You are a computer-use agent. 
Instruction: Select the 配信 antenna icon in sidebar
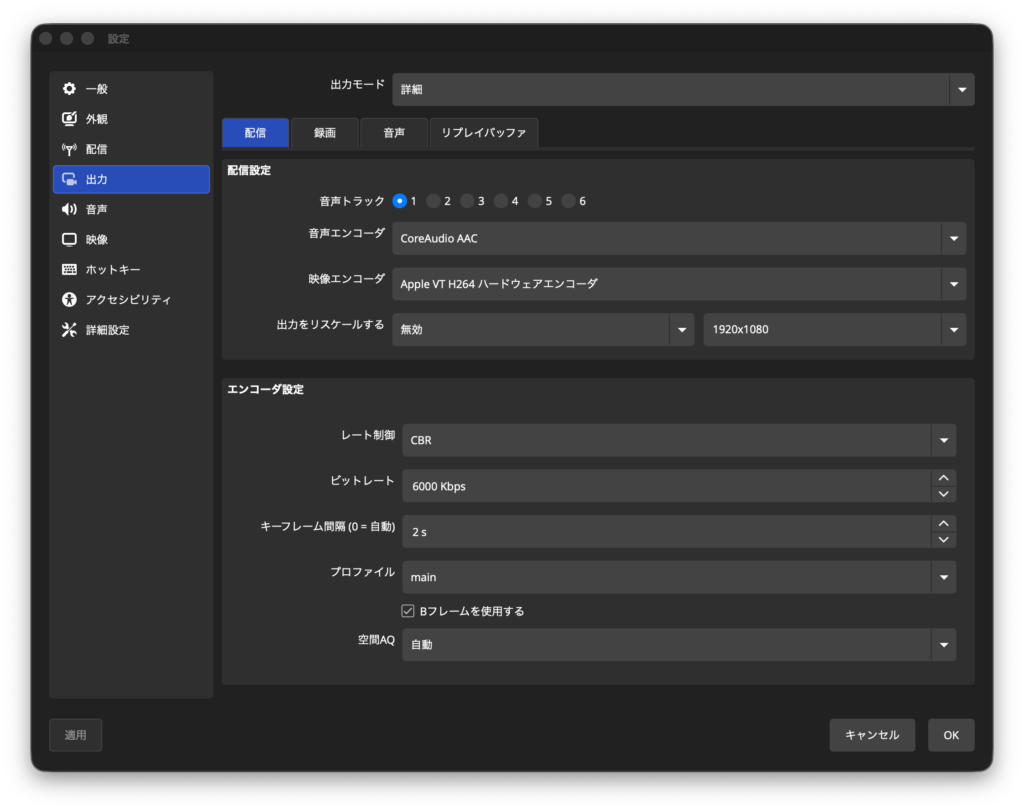point(69,149)
